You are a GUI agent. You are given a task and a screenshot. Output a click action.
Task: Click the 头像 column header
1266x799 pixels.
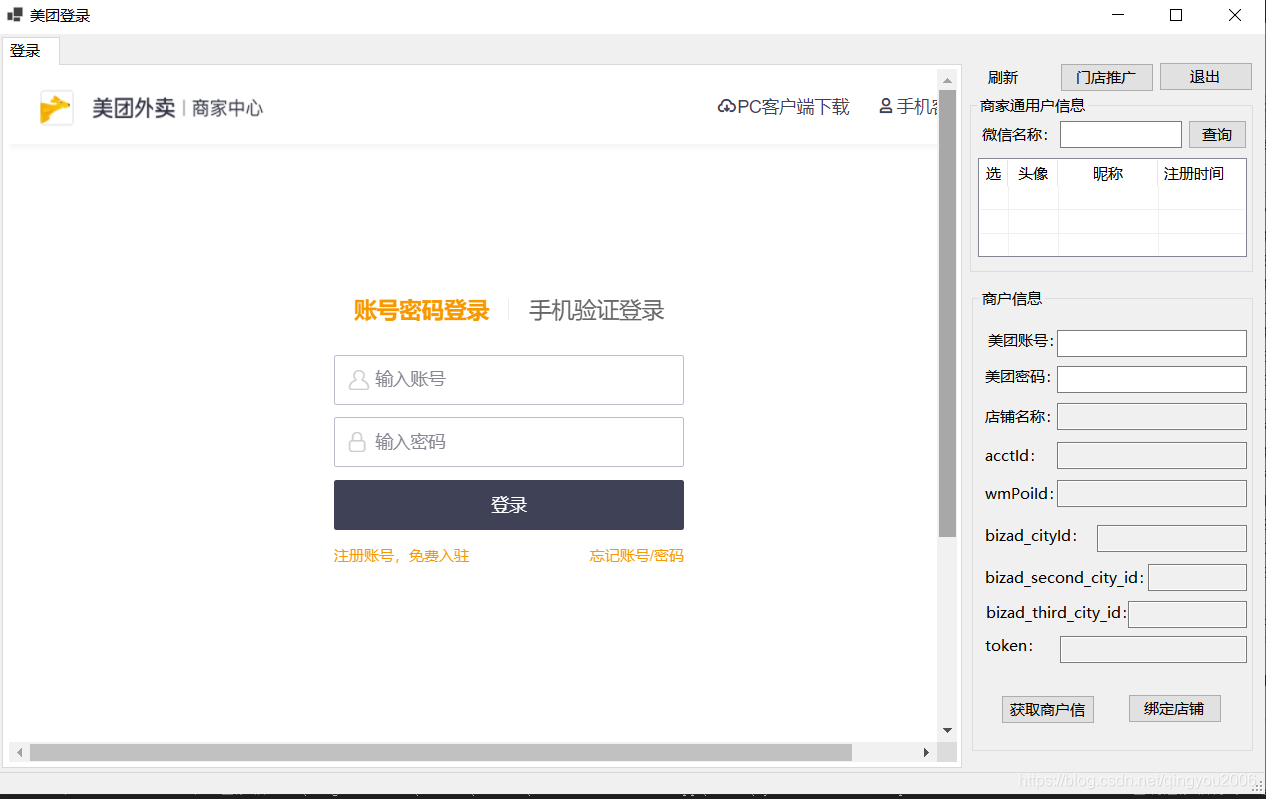(x=1033, y=174)
